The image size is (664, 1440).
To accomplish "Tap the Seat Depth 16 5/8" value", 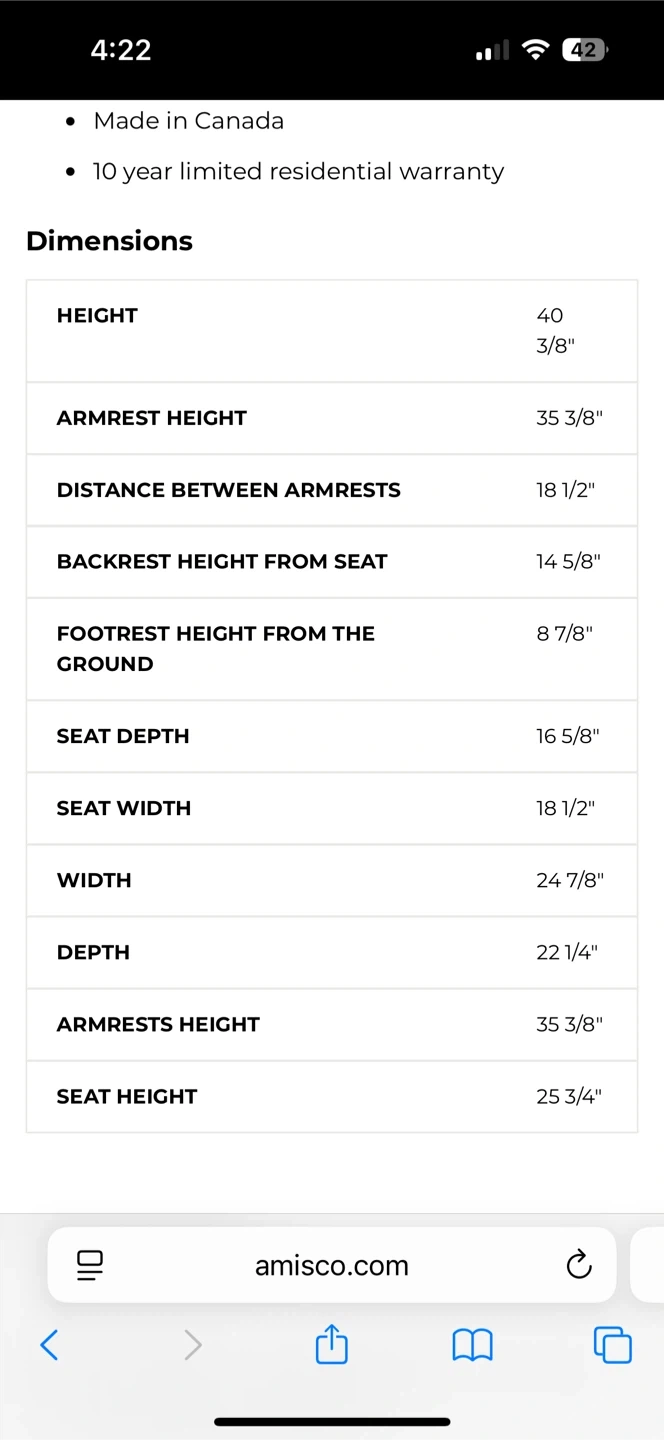I will (x=567, y=736).
